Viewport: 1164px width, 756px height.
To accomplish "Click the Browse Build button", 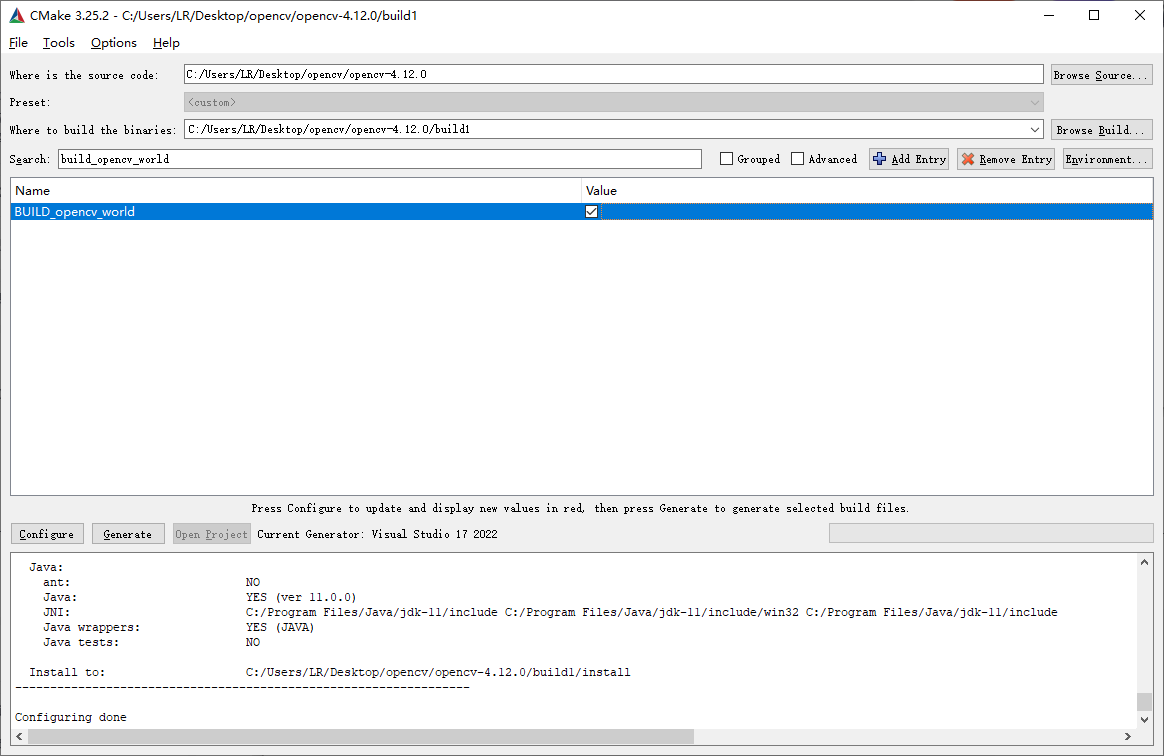I will [x=1100, y=129].
